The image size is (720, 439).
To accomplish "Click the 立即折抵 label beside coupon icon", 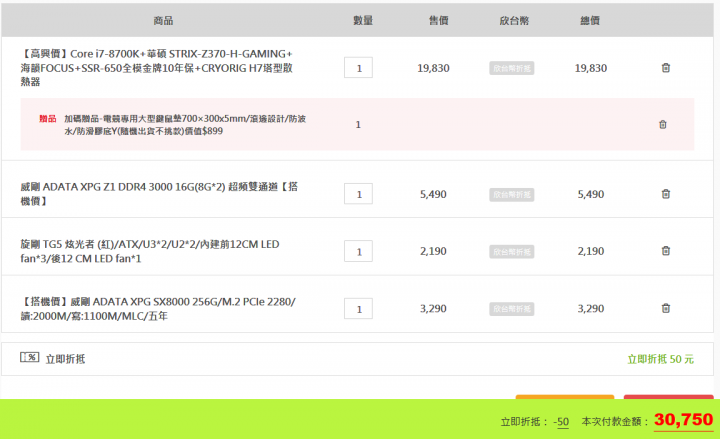I will 65,359.
